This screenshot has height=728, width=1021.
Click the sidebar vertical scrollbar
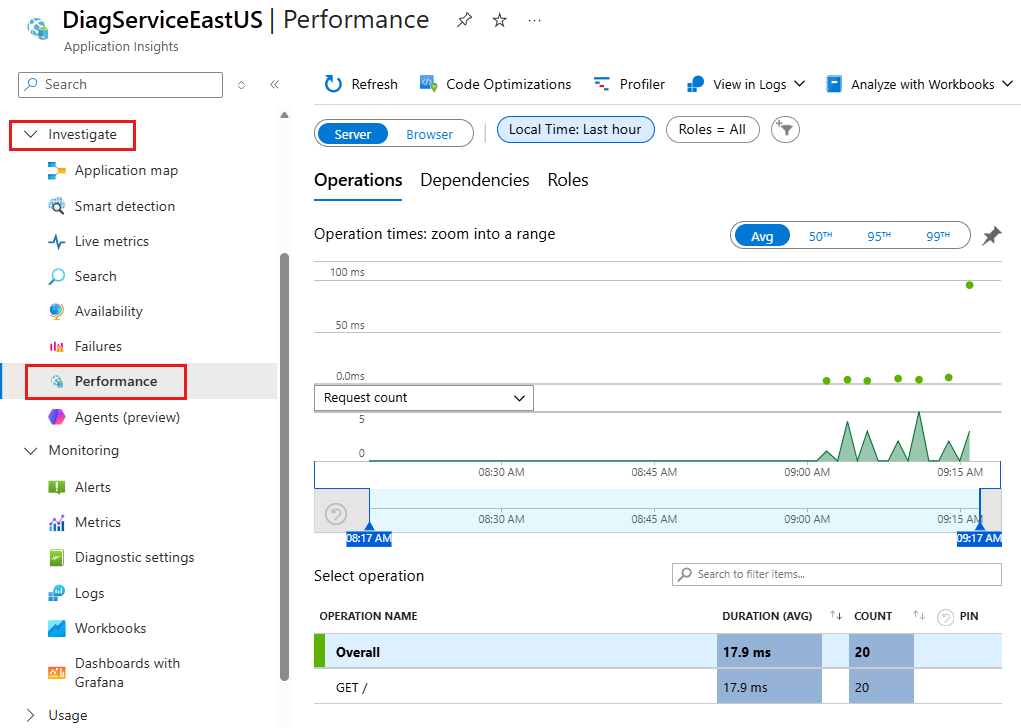click(x=284, y=466)
